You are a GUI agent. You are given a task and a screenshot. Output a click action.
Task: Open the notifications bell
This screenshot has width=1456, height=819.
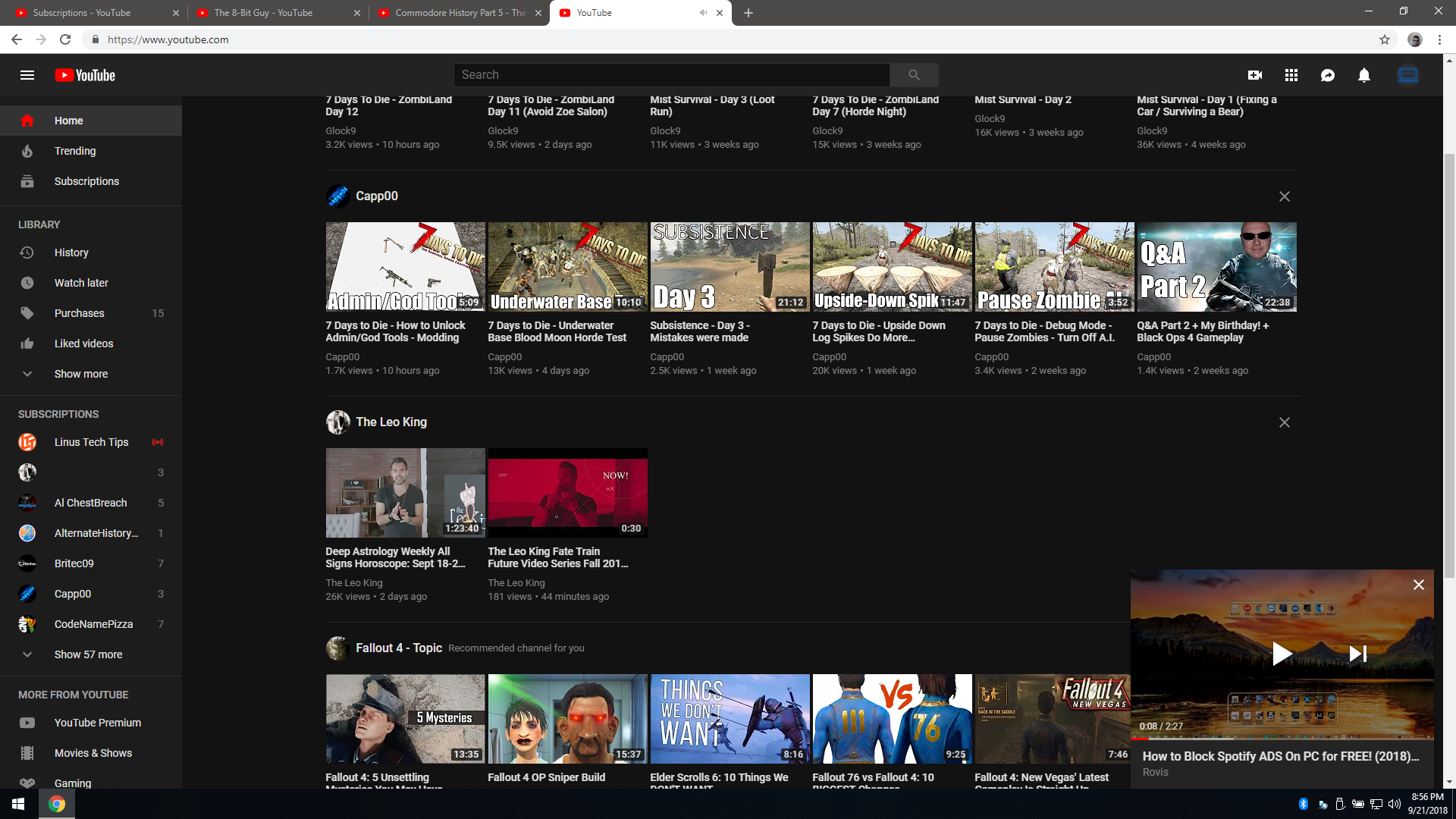[1363, 74]
